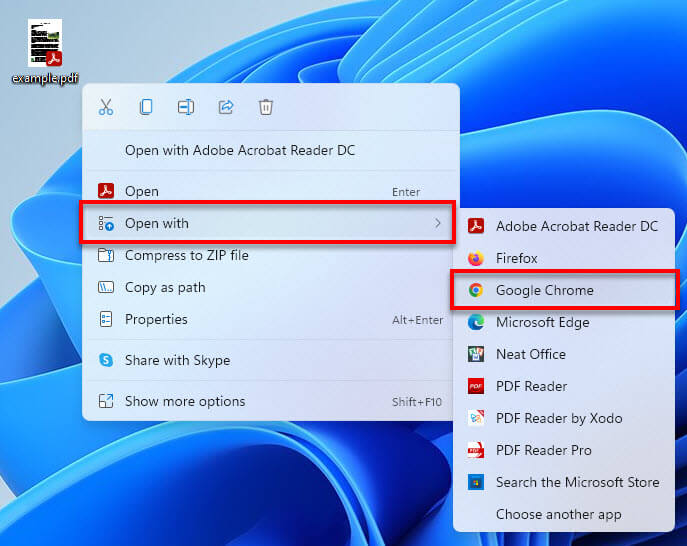Choose Open with Adobe Acrobat Reader DC
The height and width of the screenshot is (546, 687).
270,150
